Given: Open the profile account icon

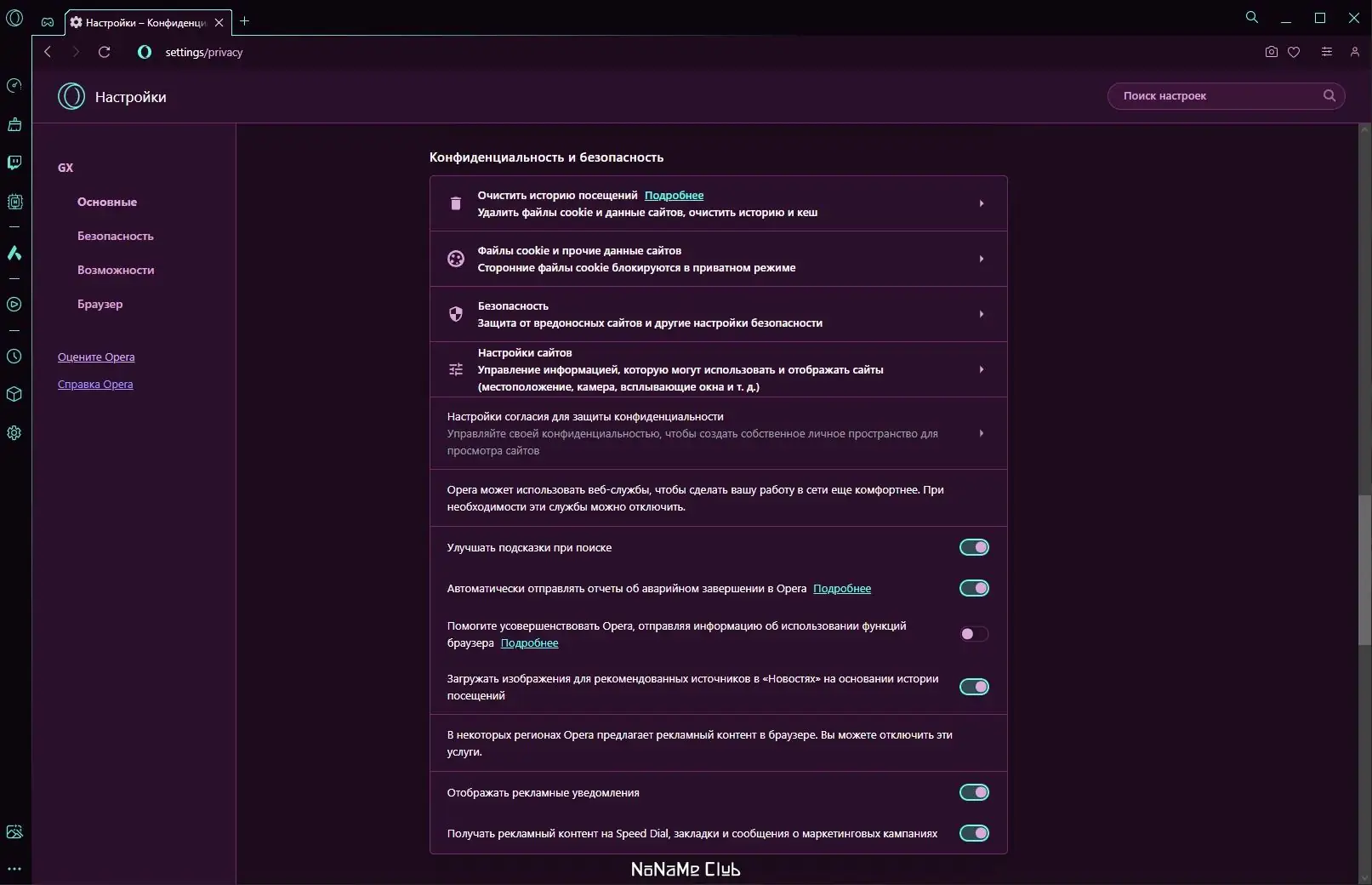Looking at the screenshot, I should (1355, 52).
